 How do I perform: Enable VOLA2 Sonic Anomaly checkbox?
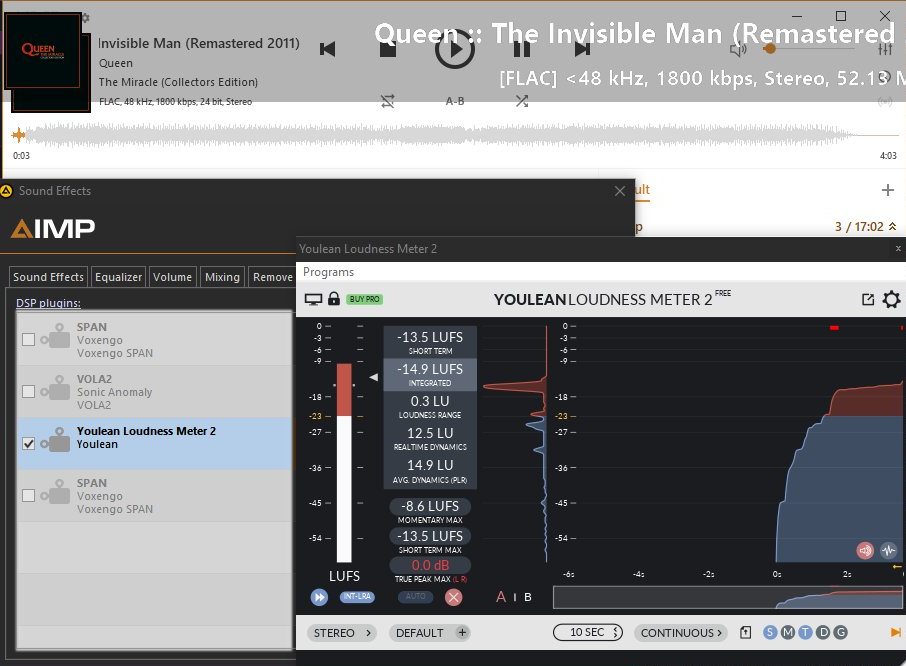pyautogui.click(x=28, y=392)
